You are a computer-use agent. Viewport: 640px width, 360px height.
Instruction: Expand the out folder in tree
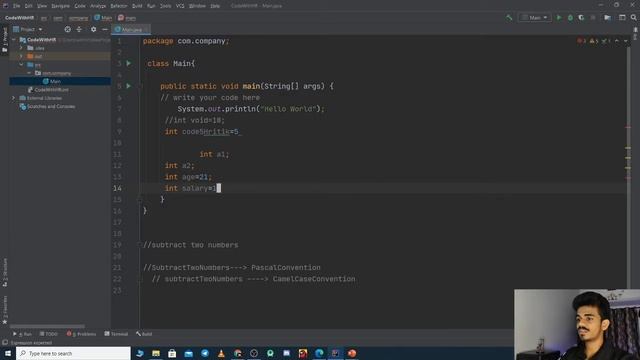pyautogui.click(x=21, y=56)
